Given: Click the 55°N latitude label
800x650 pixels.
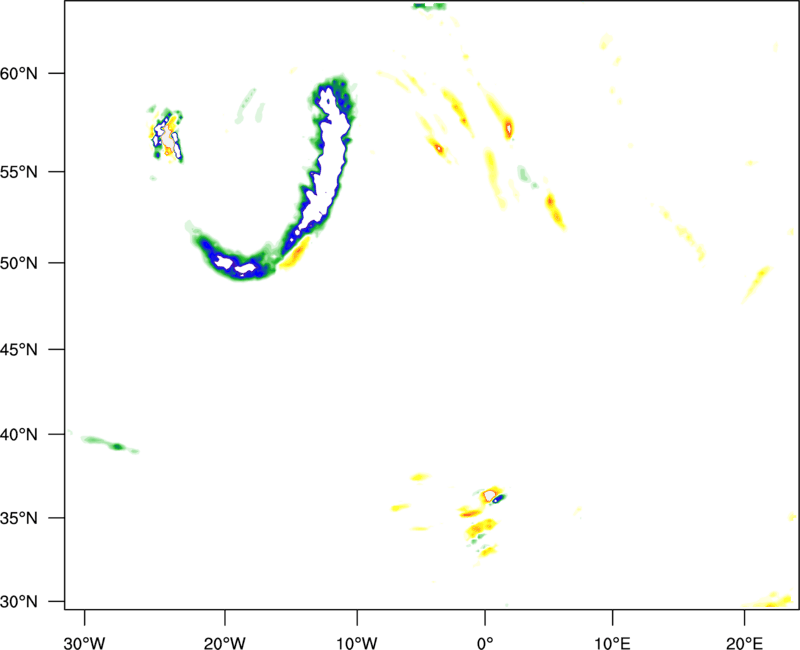Looking at the screenshot, I should pyautogui.click(x=19, y=172).
